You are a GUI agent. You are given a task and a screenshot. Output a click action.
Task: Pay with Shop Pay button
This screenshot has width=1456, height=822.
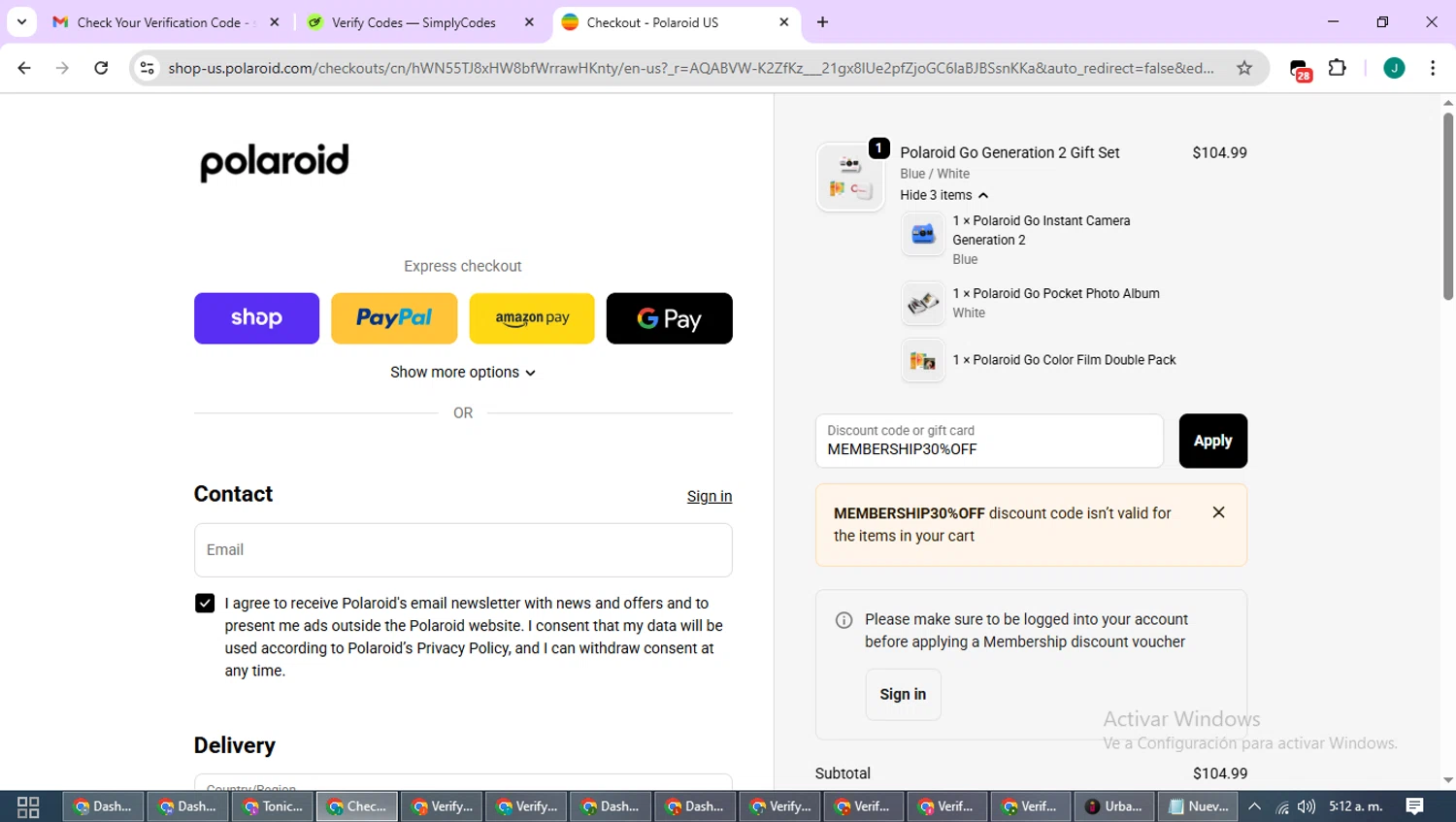[x=256, y=318]
